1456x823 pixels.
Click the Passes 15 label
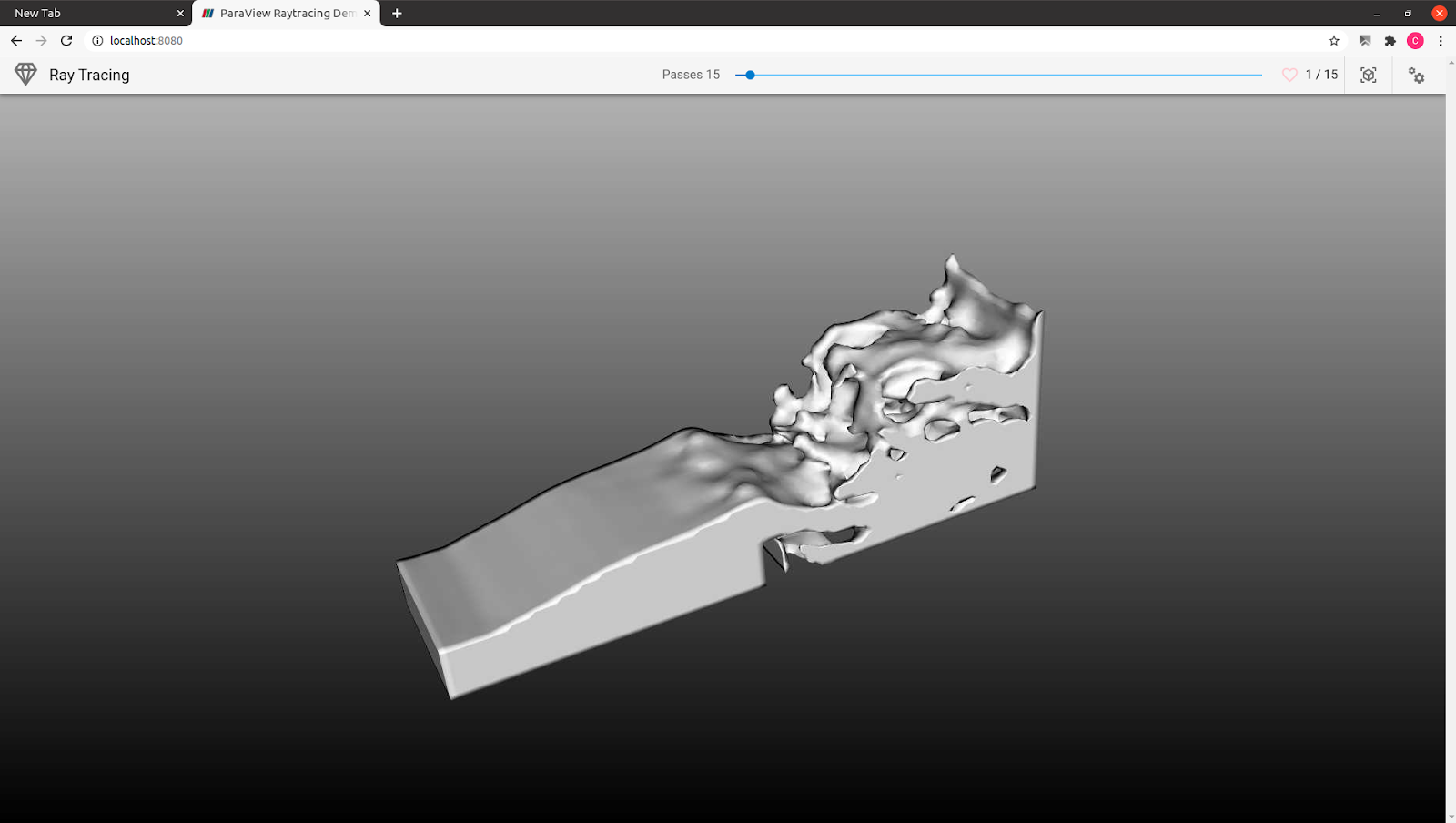click(x=691, y=75)
